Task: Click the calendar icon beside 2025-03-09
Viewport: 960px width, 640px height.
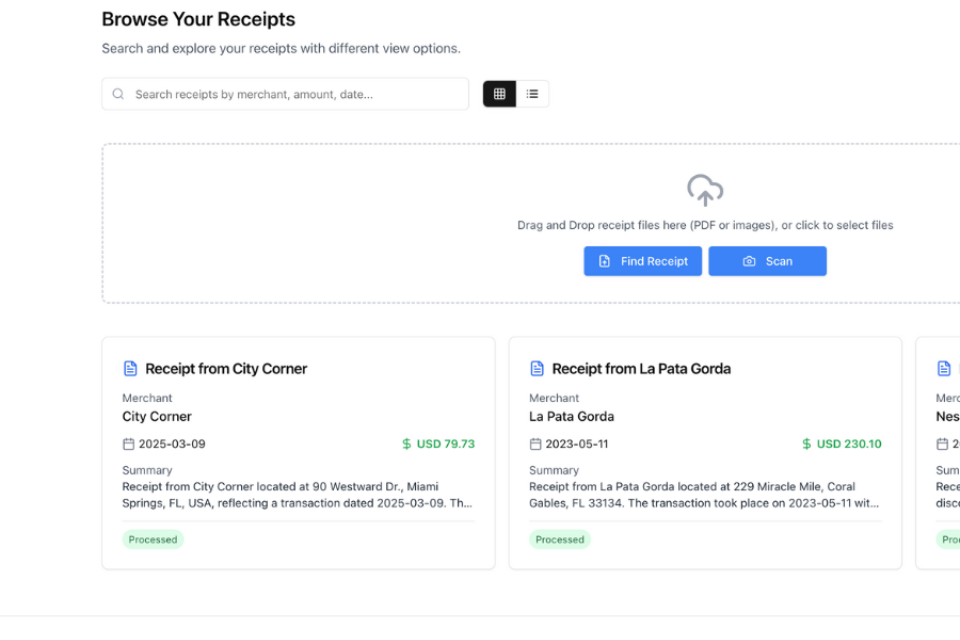Action: point(128,444)
